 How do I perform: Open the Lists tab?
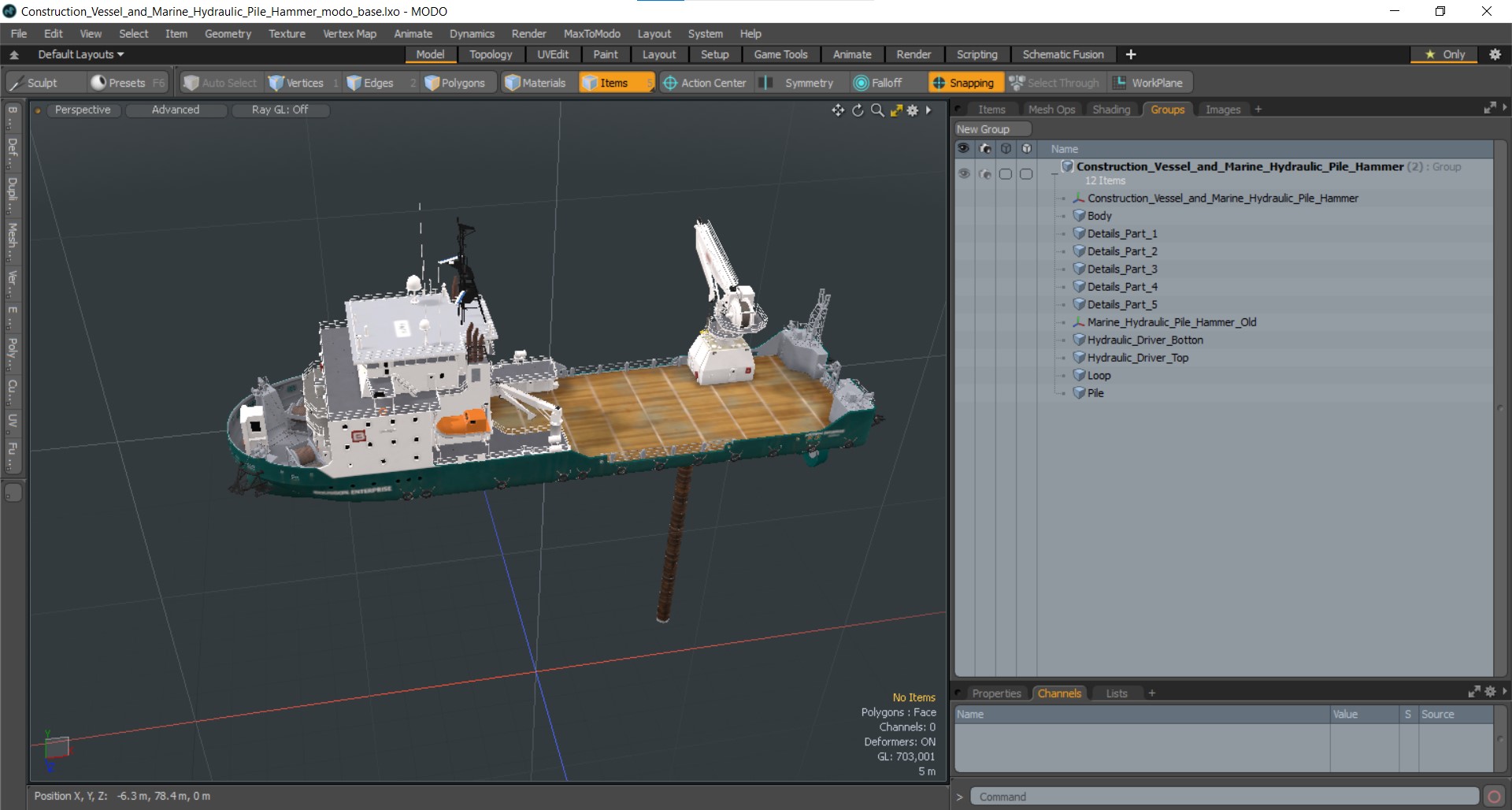tap(1117, 693)
